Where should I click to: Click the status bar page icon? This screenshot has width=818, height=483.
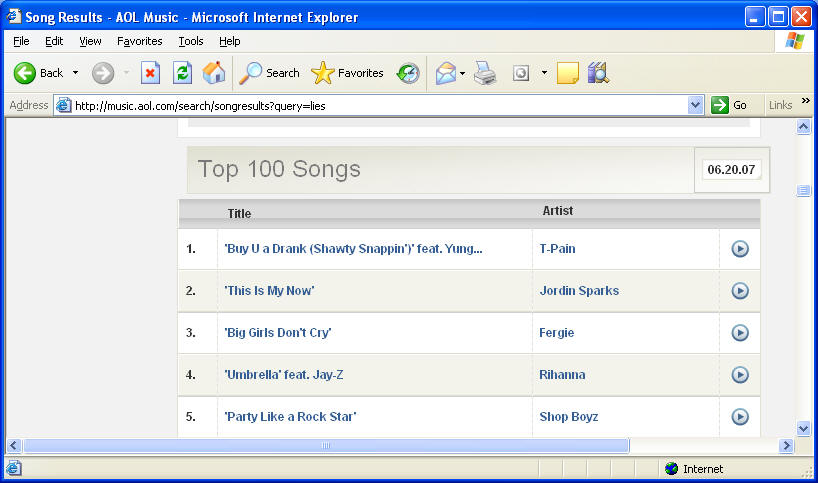[x=14, y=468]
